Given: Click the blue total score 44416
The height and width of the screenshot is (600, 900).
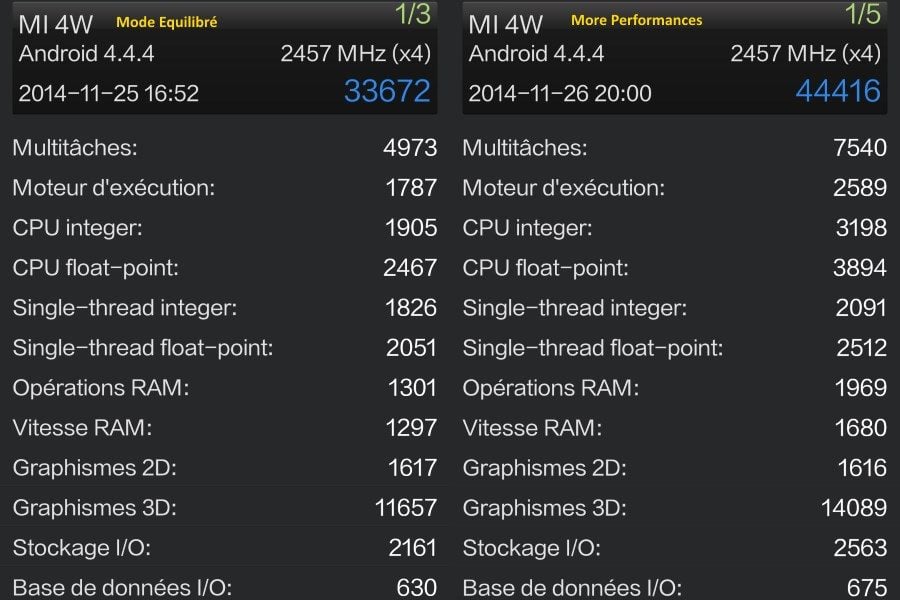Looking at the screenshot, I should coord(838,91).
